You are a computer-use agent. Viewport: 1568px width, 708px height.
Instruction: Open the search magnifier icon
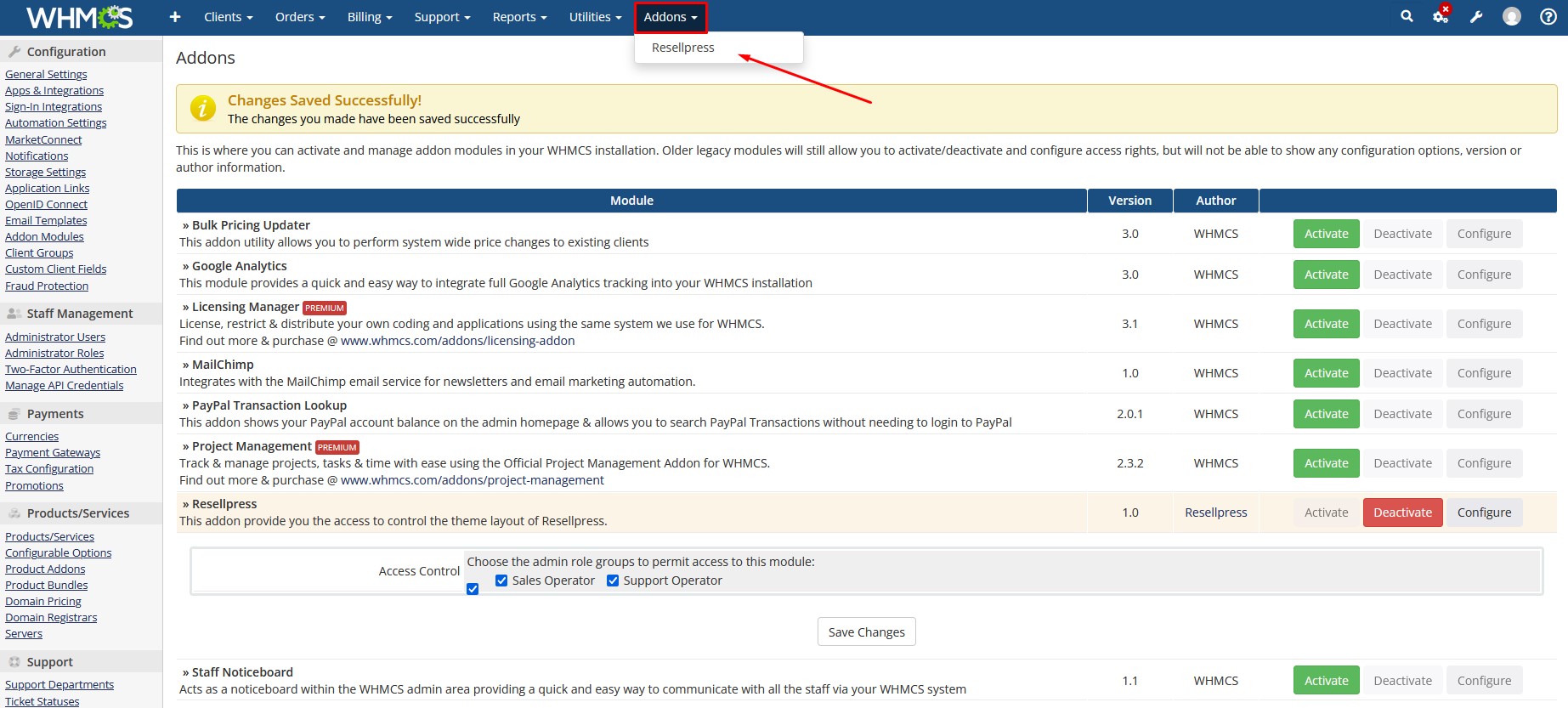click(x=1407, y=16)
